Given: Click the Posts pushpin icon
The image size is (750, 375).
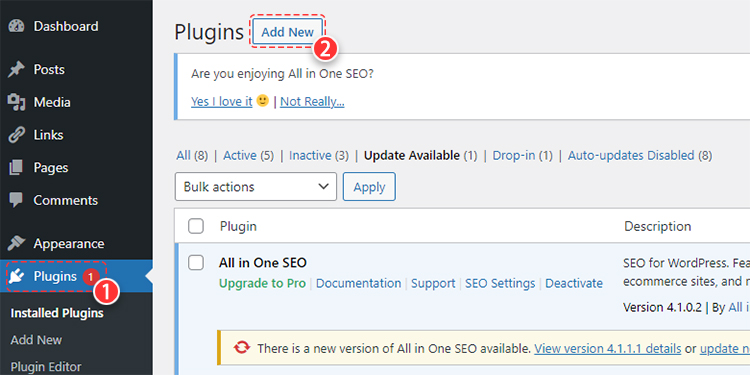Looking at the screenshot, I should point(17,70).
